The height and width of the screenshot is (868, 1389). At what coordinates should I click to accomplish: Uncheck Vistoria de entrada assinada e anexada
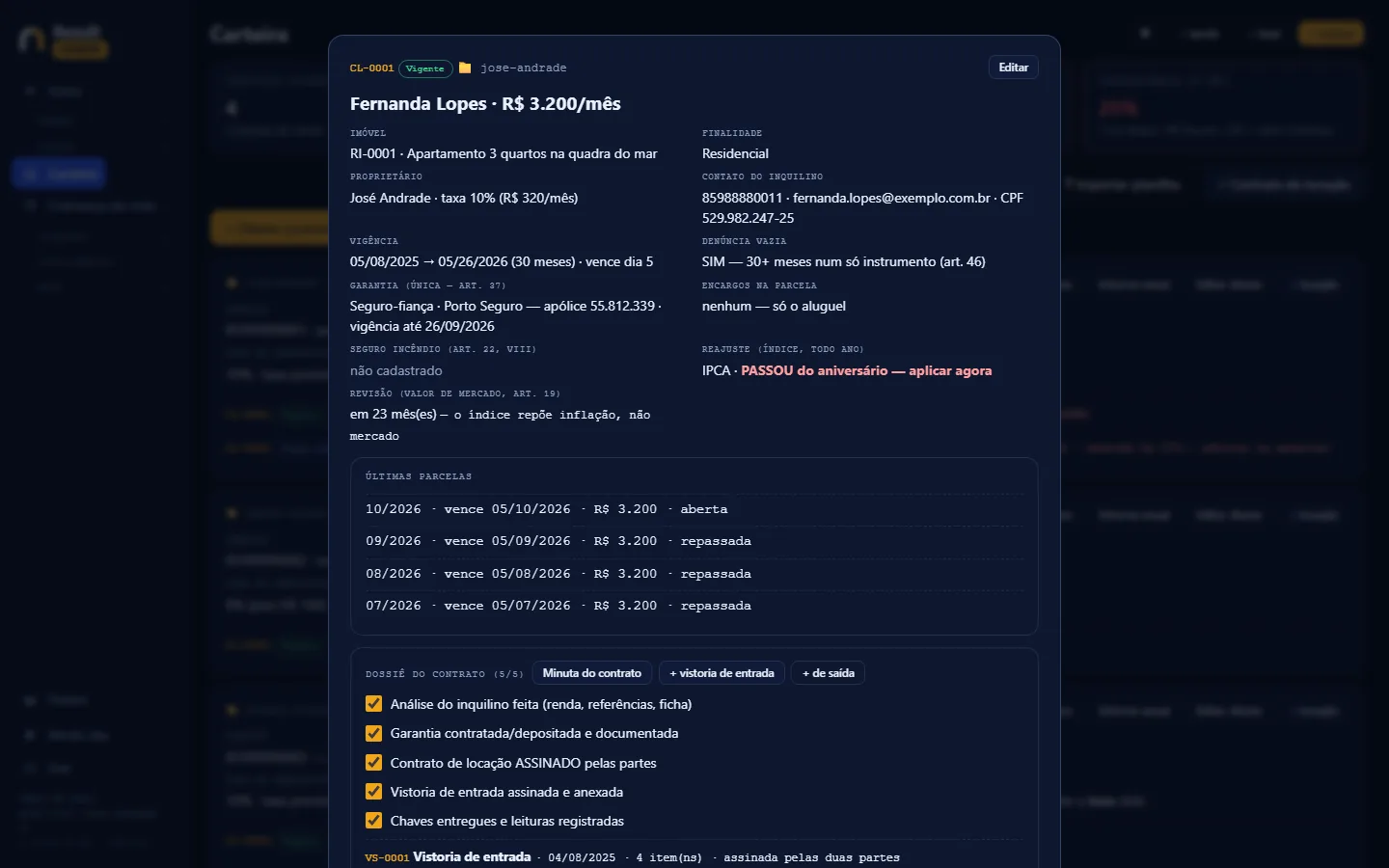[373, 792]
